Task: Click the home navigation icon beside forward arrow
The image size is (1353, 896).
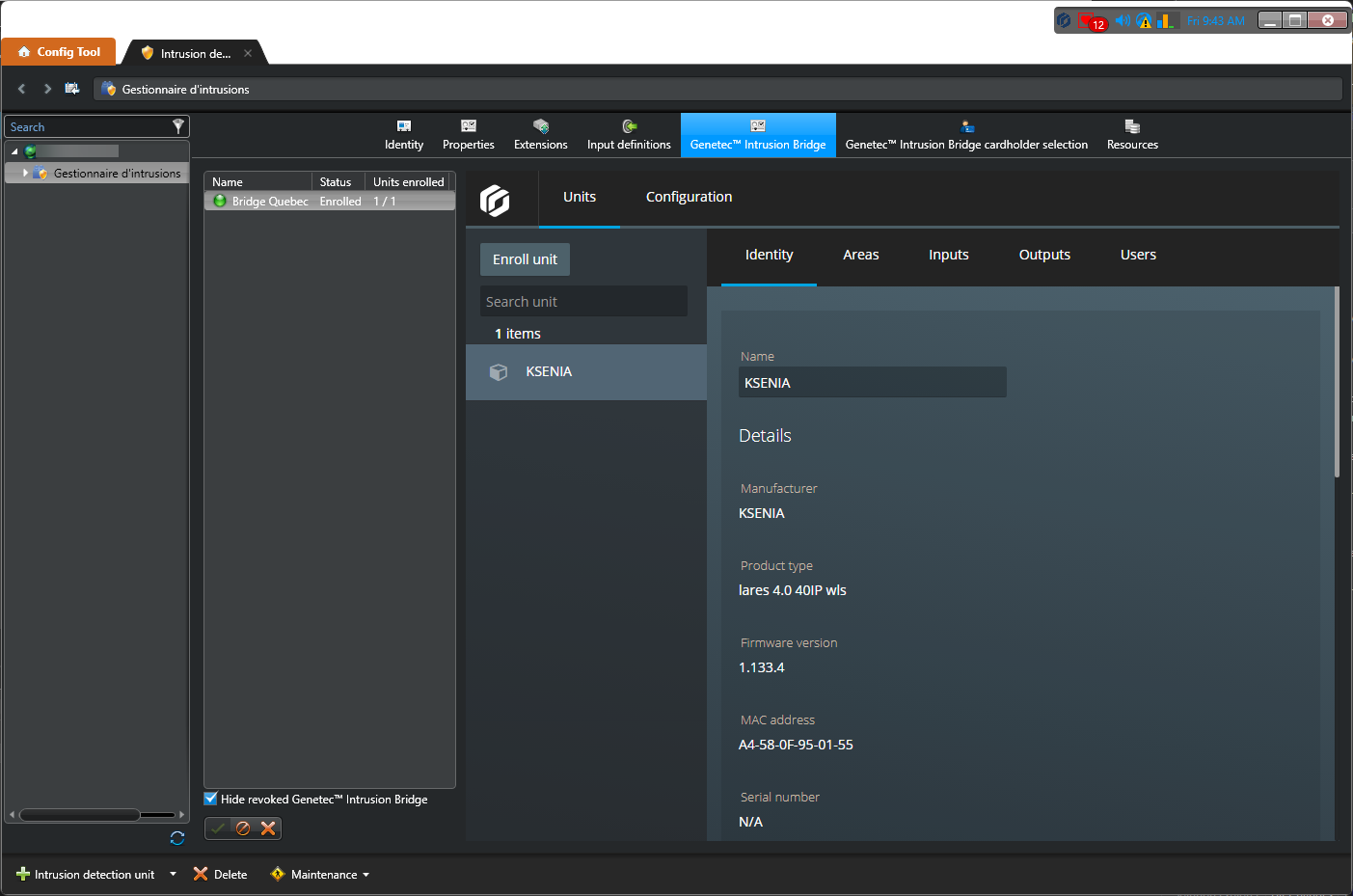Action: (x=72, y=89)
